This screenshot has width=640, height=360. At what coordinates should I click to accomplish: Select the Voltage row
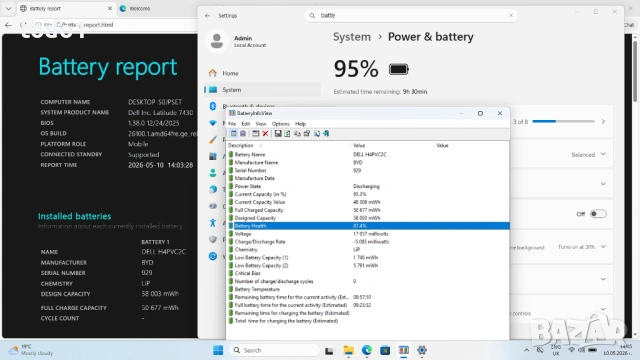[368, 234]
